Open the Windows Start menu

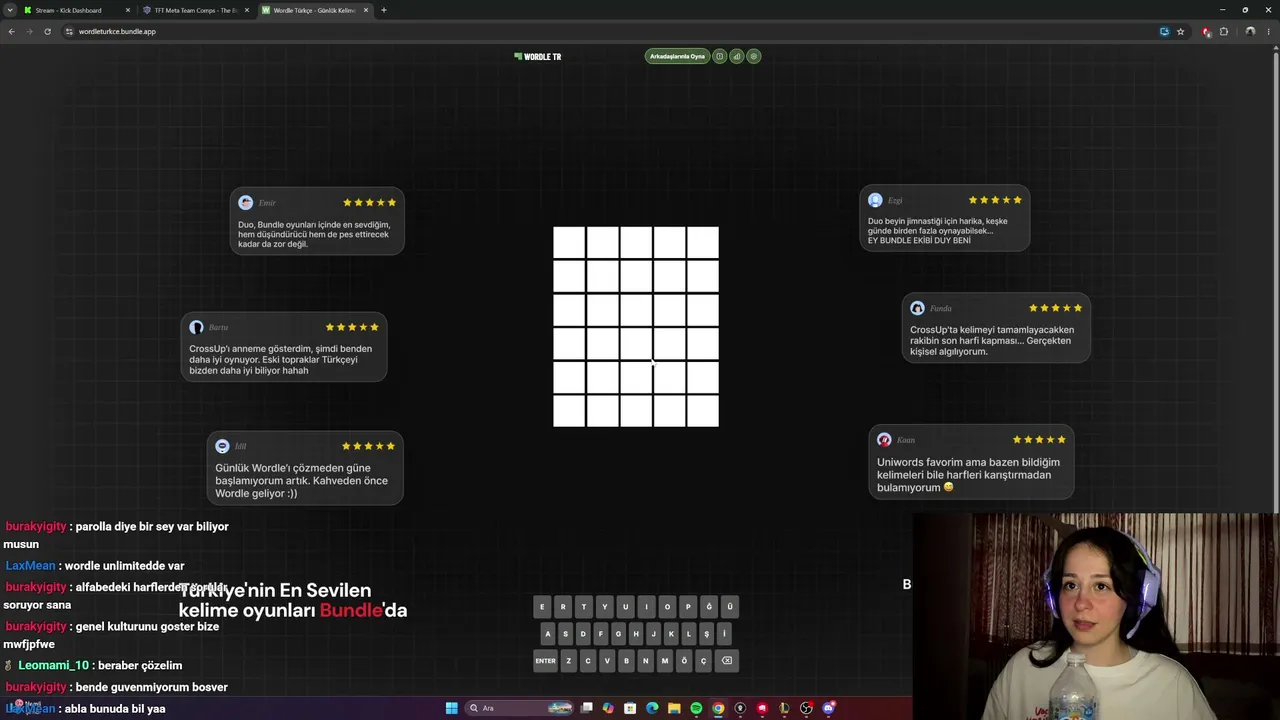(x=452, y=708)
